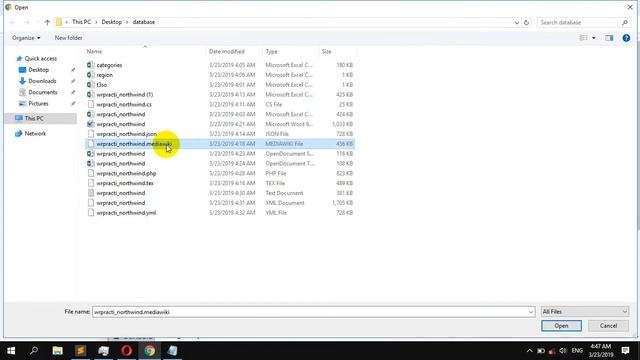Screen dimensions: 640x360
Task: Open Sublime Text from the taskbar
Action: (80, 351)
